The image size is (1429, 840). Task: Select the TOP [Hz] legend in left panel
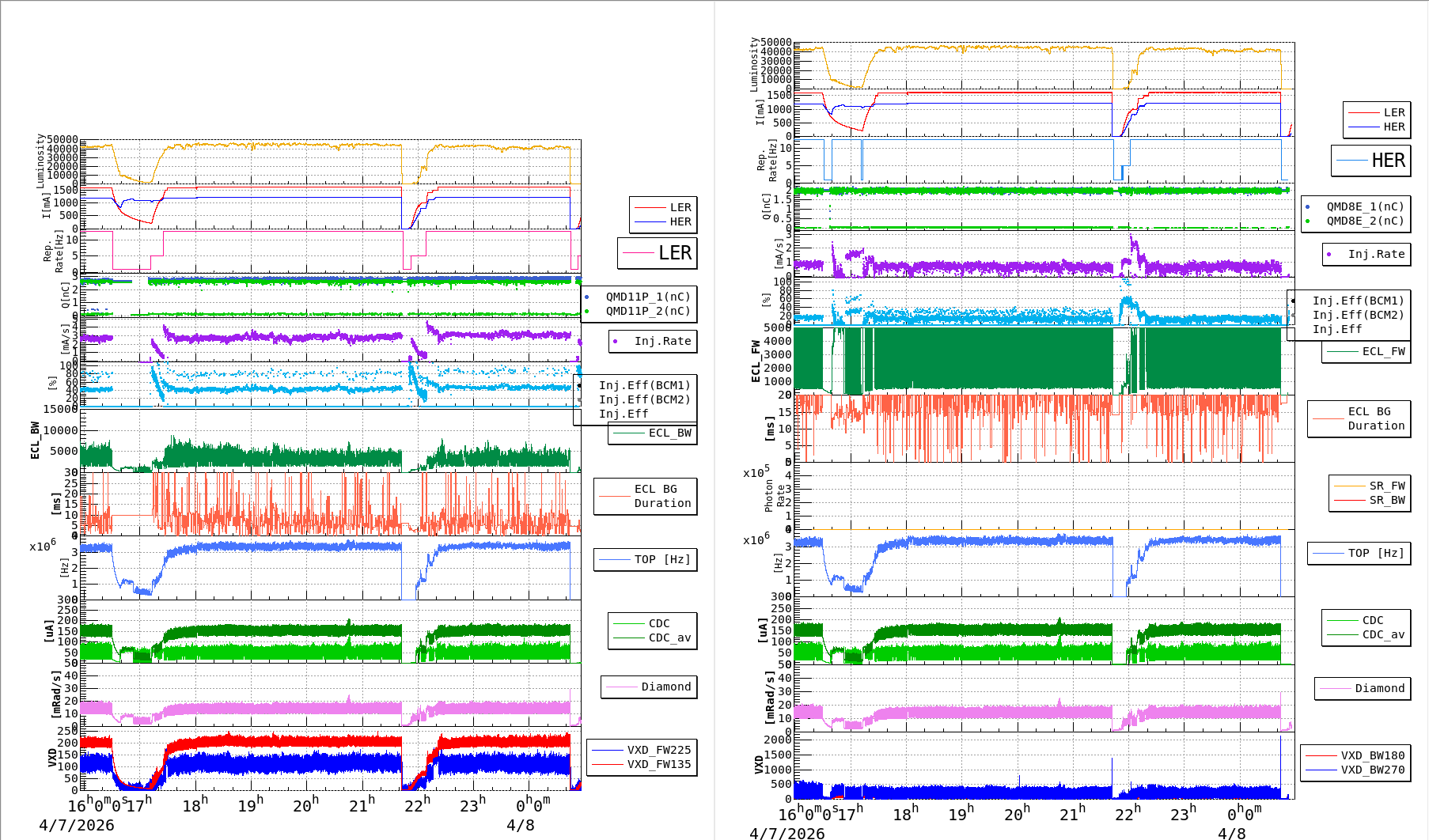tap(662, 559)
